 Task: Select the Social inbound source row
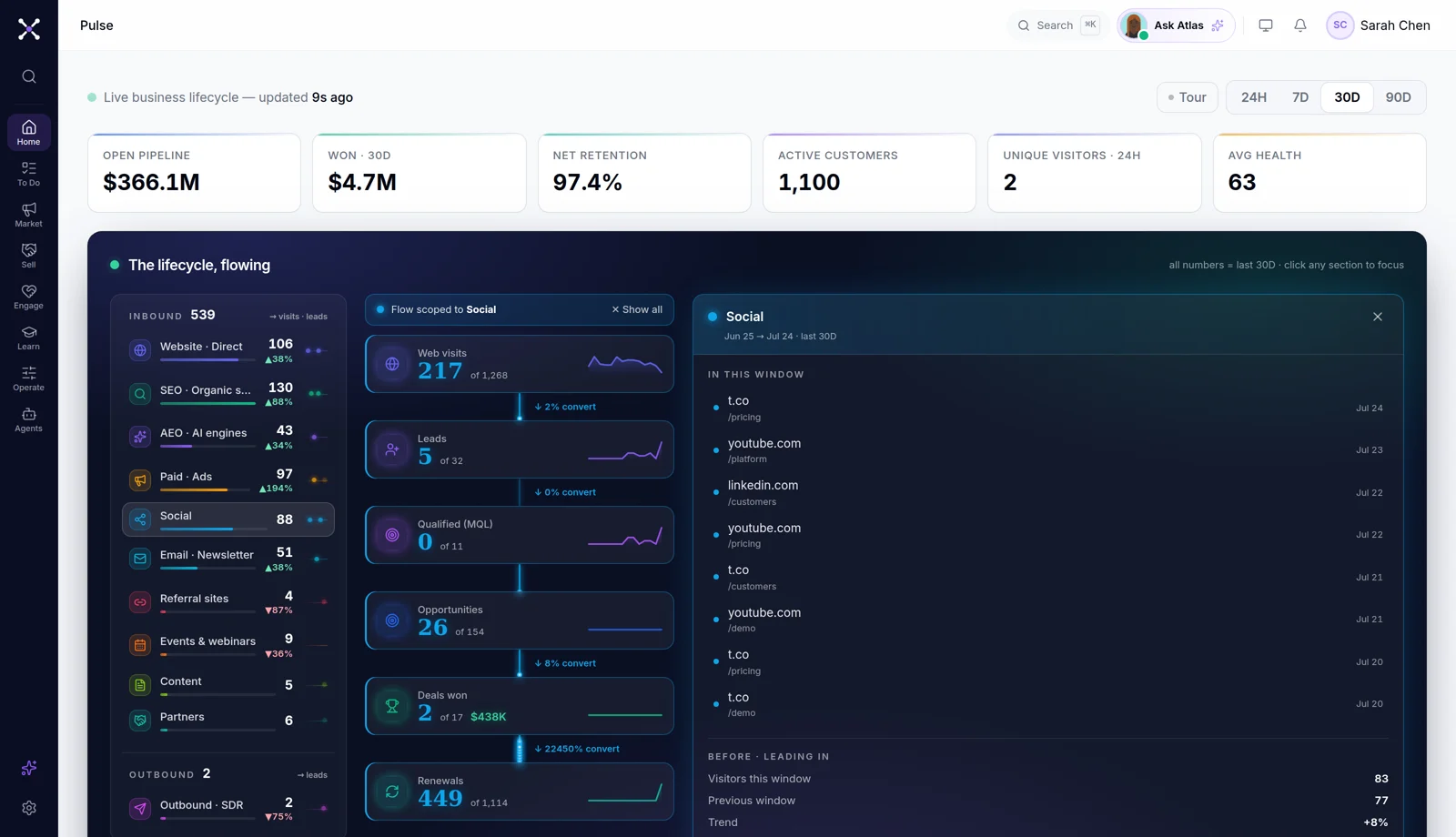tap(228, 519)
